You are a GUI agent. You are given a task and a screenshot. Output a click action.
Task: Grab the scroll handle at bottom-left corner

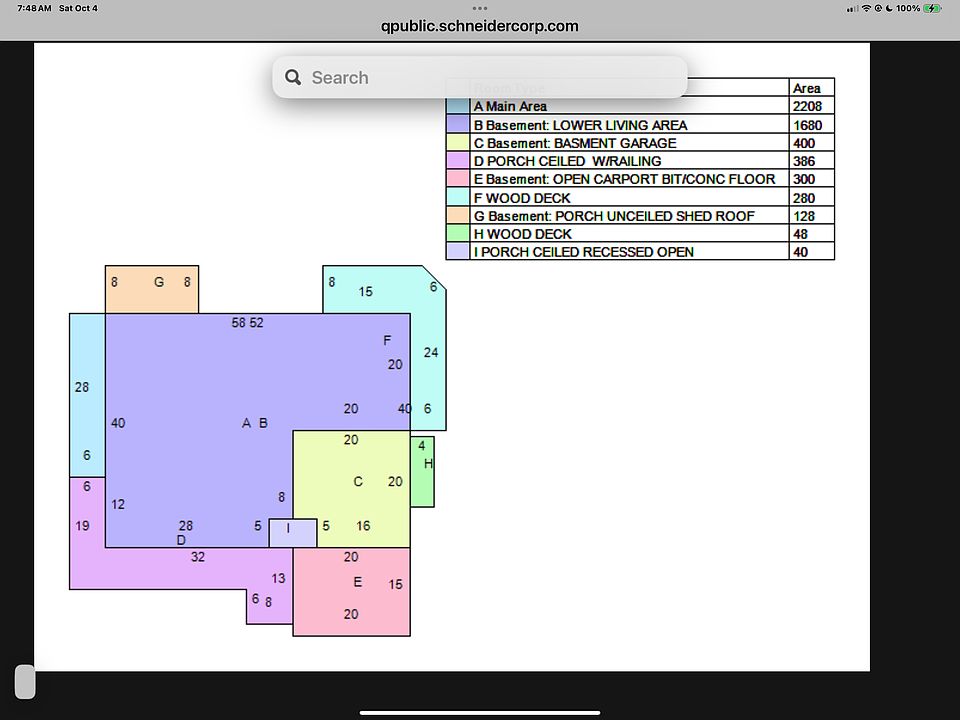[x=25, y=681]
